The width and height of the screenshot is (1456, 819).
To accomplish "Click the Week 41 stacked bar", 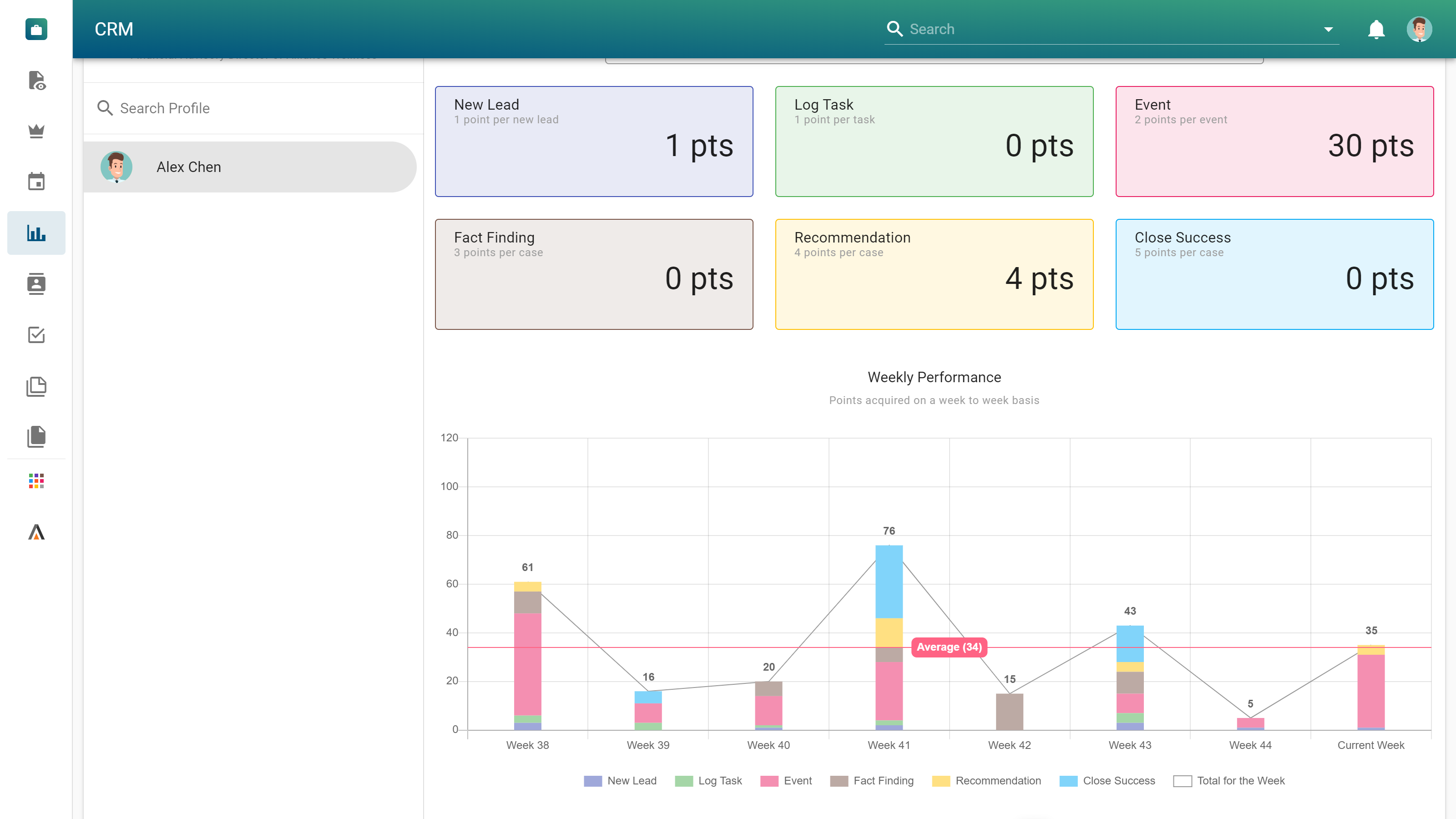I will pos(889,637).
